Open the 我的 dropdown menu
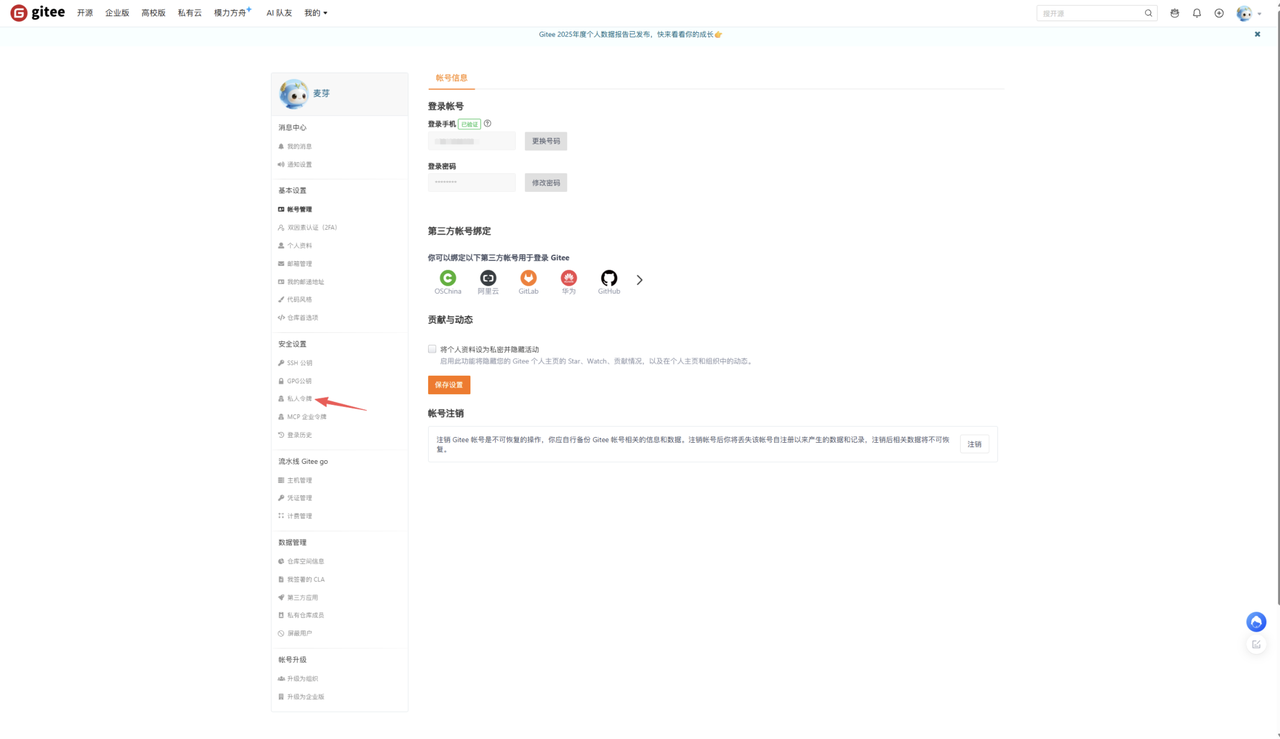This screenshot has height=739, width=1280. click(316, 13)
